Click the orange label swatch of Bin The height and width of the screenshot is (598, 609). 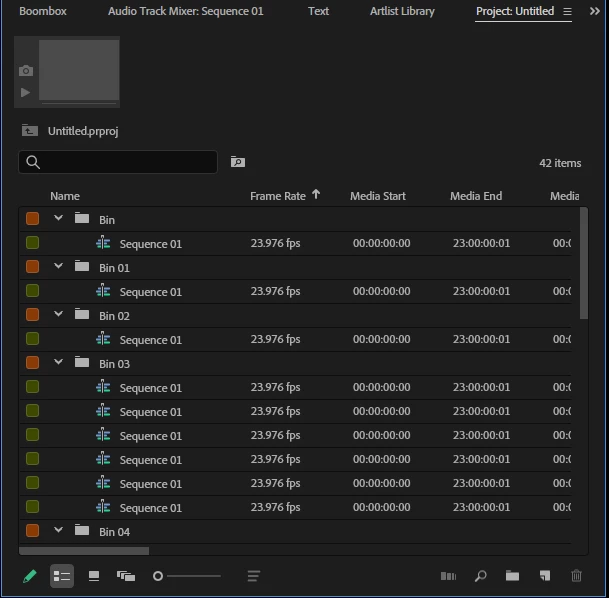click(32, 219)
